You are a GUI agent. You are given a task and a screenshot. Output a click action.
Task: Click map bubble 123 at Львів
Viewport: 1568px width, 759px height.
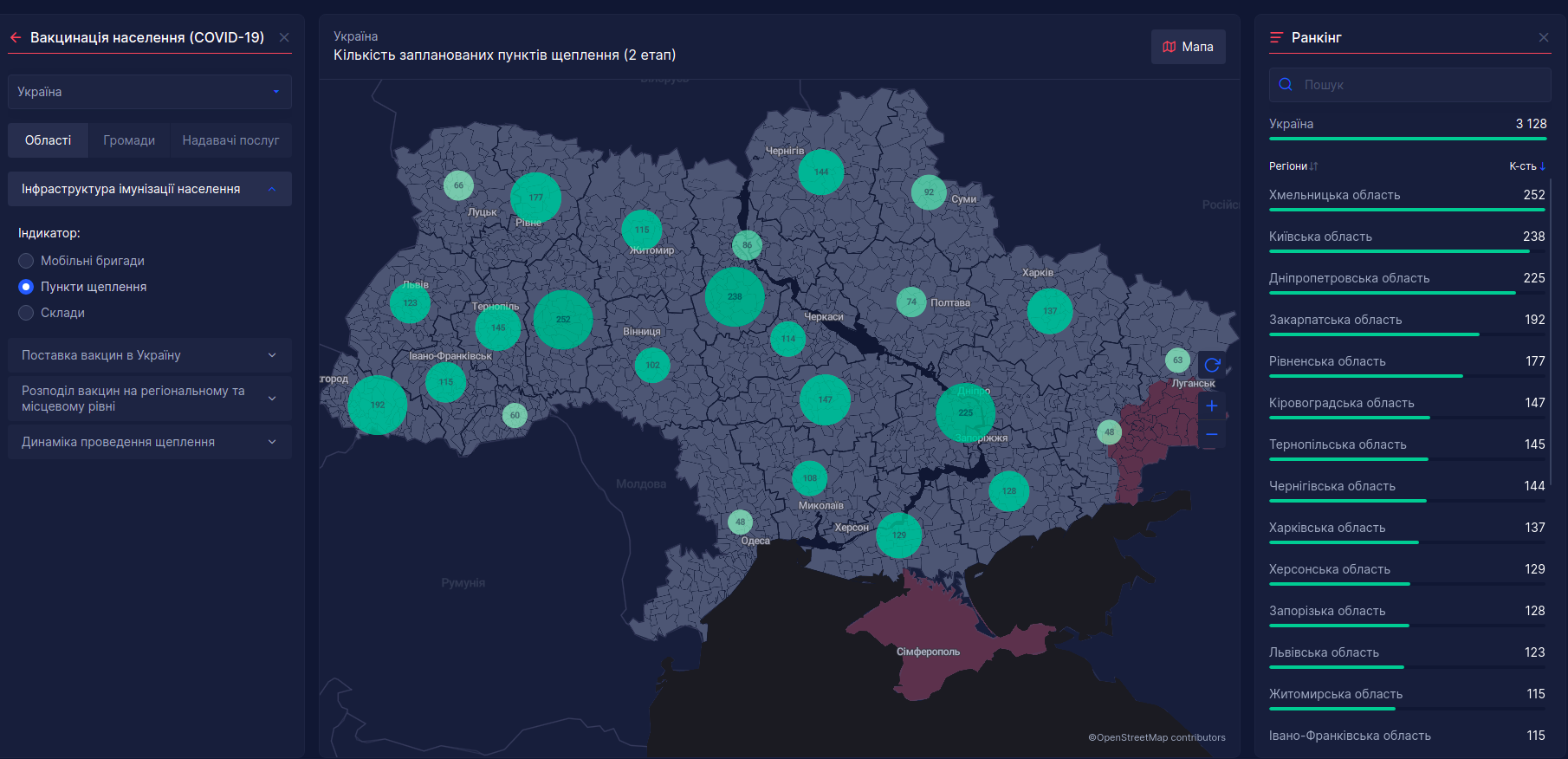click(x=411, y=303)
